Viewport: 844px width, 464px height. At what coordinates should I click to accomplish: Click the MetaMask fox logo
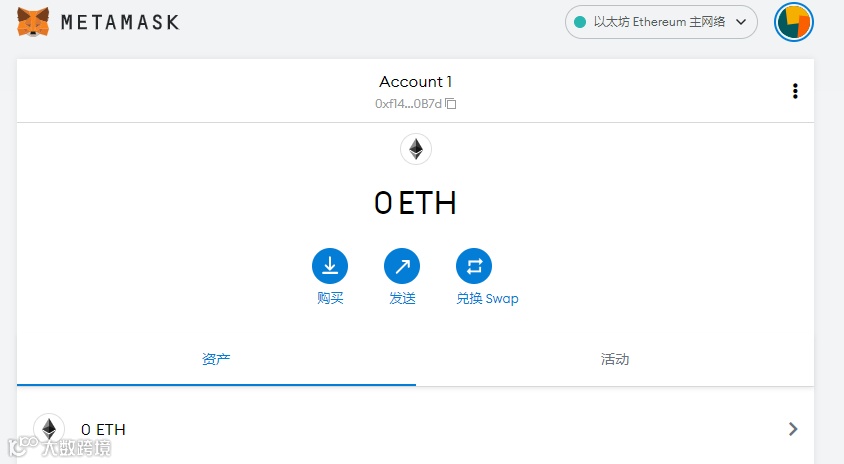pos(34,21)
